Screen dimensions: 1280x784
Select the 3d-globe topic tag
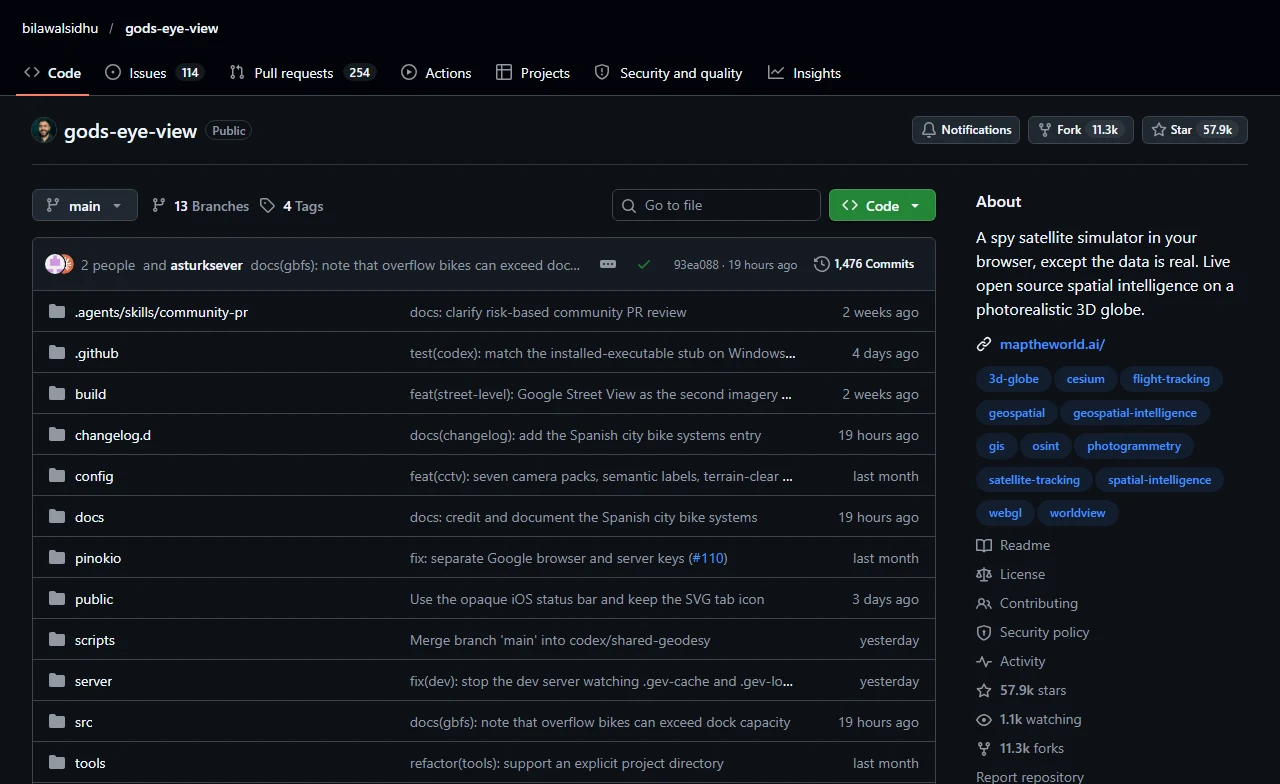pos(1014,379)
